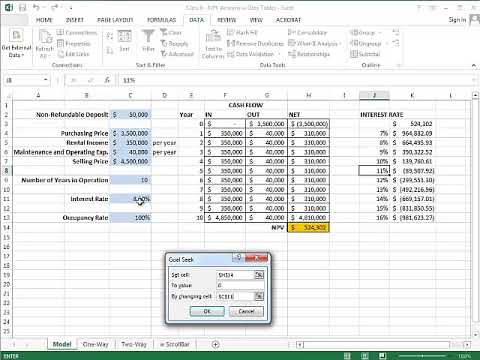Reapply the filter
This screenshot has height=360, width=480.
coord(175,43)
